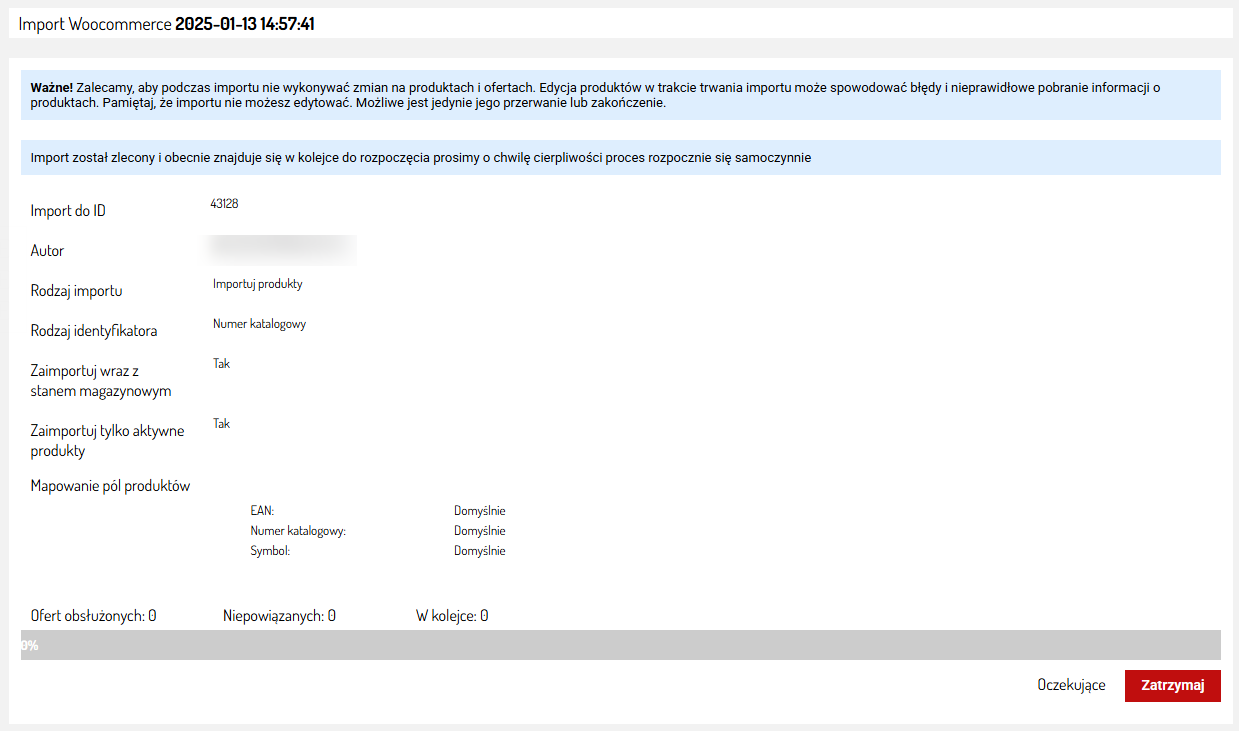
Task: Click the W kolejce counter
Action: 452,616
